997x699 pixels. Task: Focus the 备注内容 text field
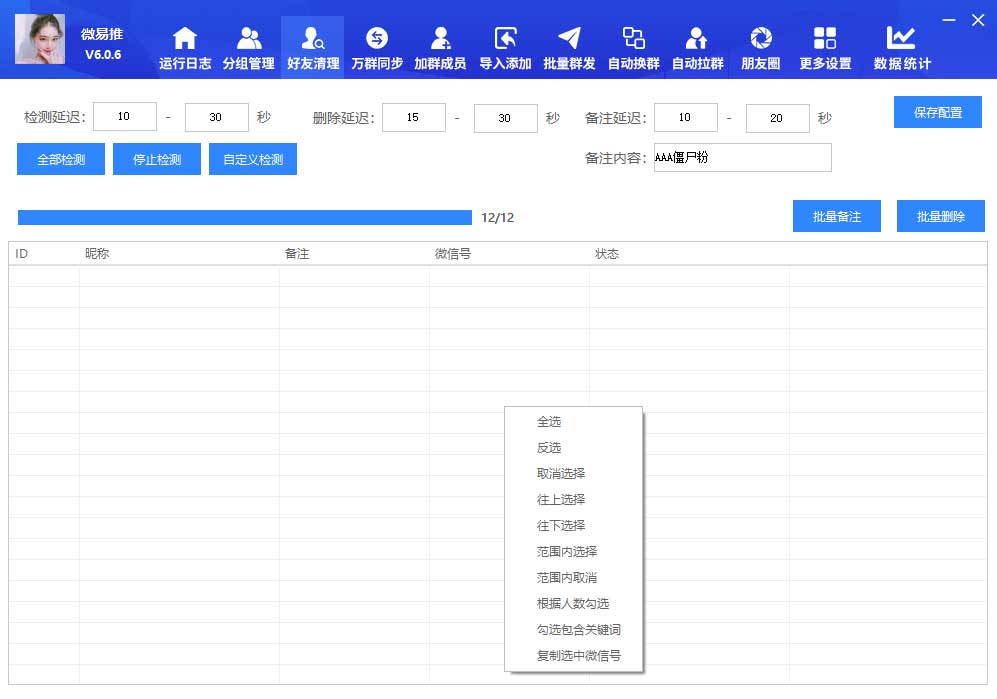tap(742, 158)
